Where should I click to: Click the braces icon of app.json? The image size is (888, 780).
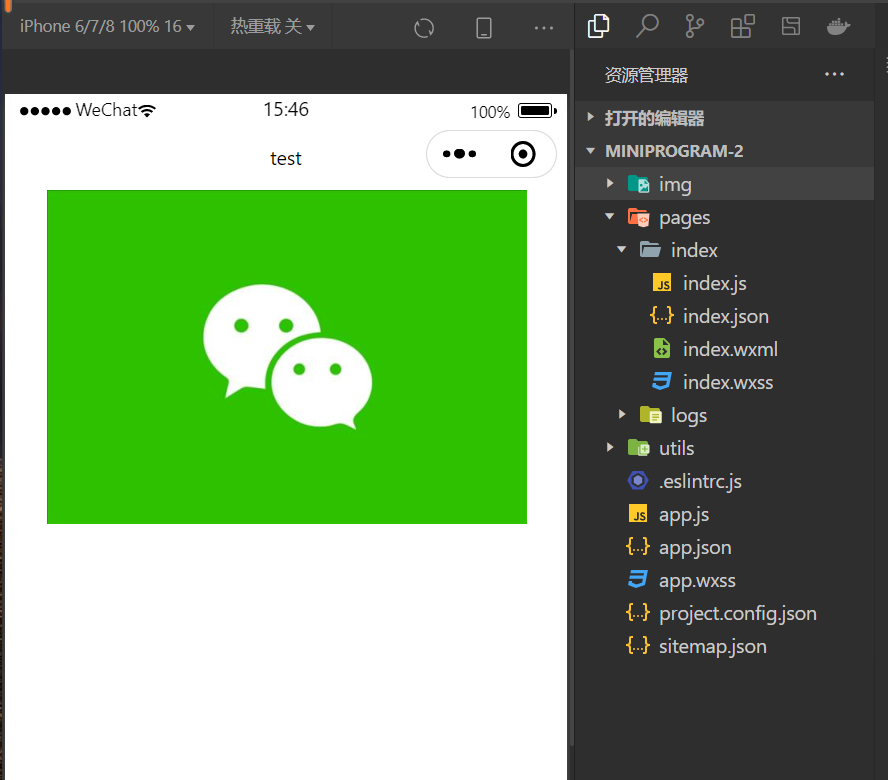[x=638, y=547]
